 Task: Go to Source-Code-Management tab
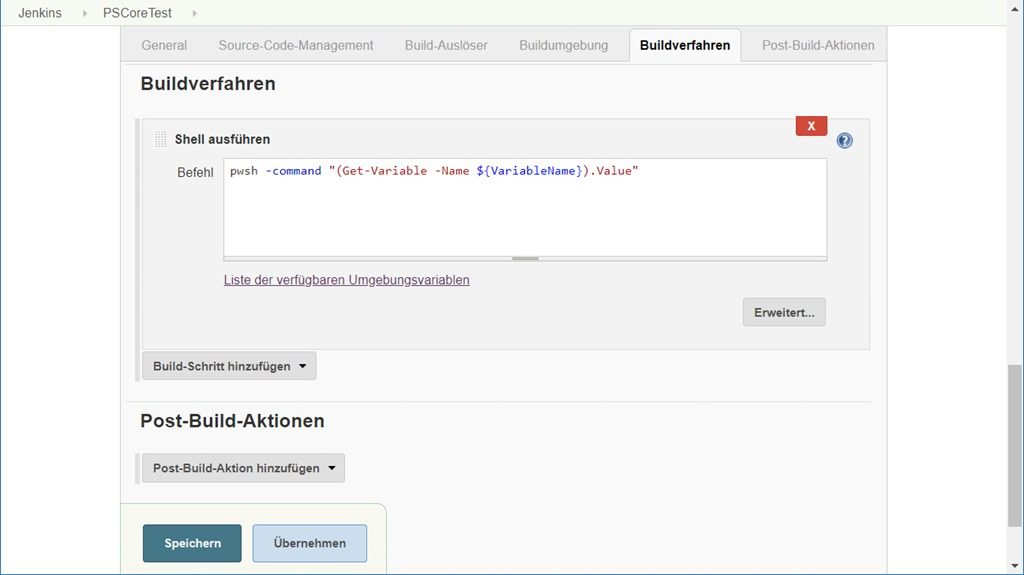[x=296, y=45]
